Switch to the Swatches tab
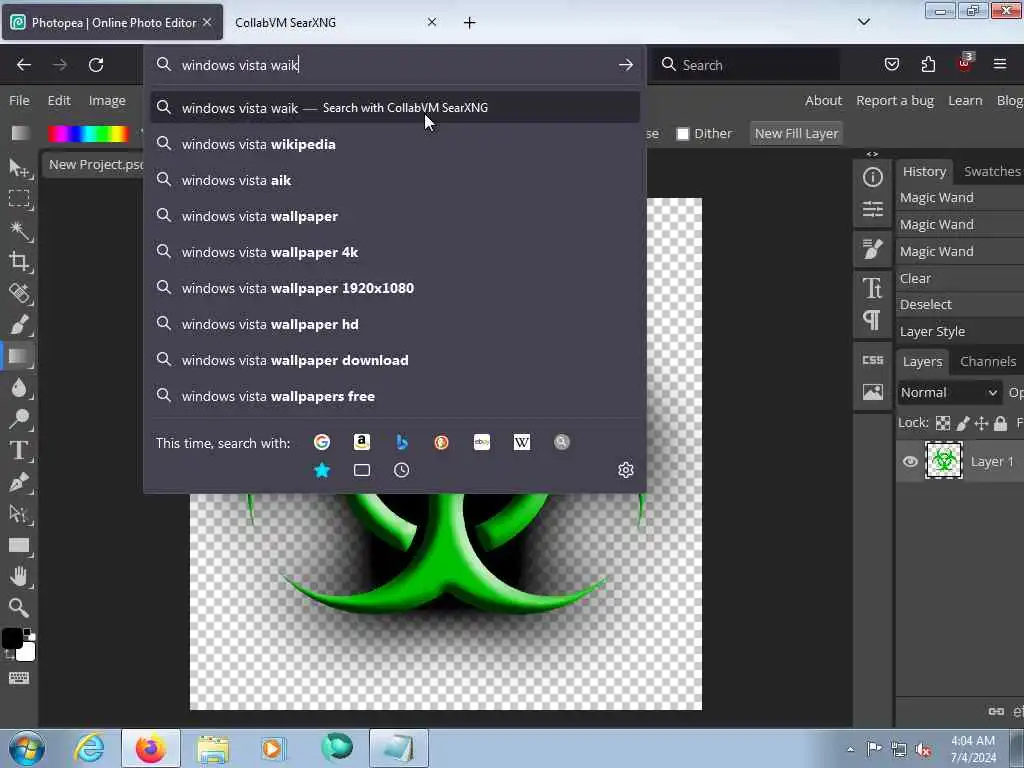 coord(992,171)
